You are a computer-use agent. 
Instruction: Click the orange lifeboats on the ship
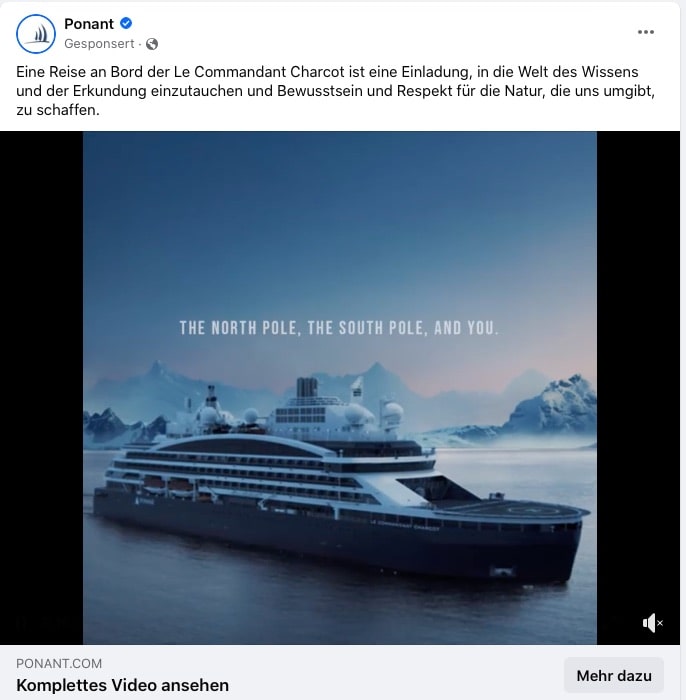[167, 483]
